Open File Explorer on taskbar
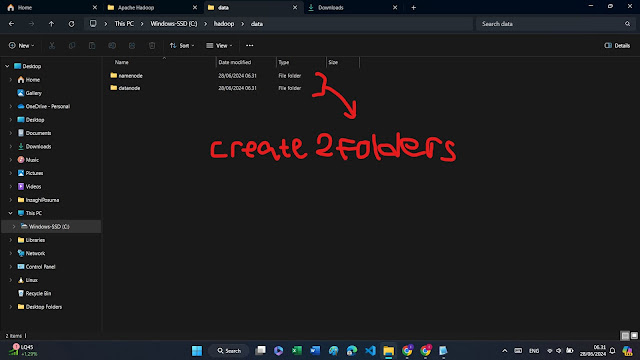 click(x=389, y=351)
